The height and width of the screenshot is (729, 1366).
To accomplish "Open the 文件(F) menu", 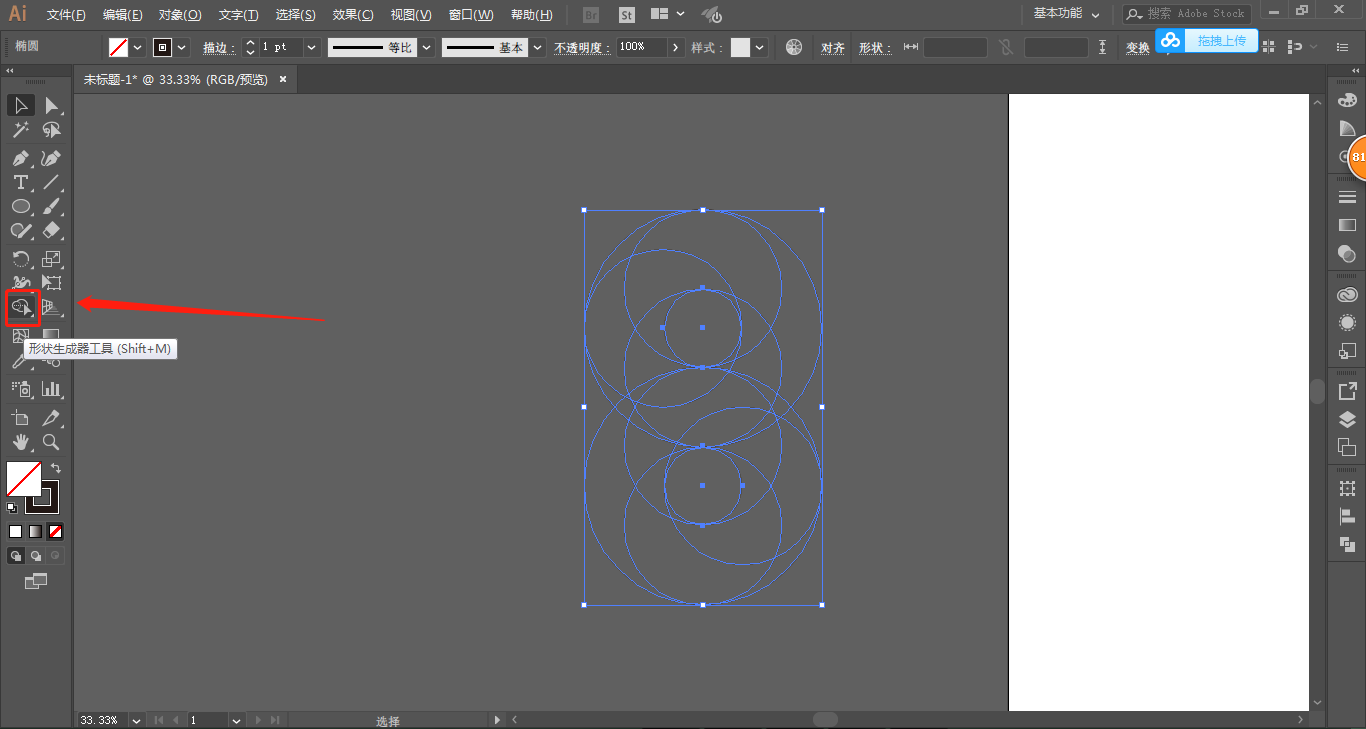I will [66, 15].
